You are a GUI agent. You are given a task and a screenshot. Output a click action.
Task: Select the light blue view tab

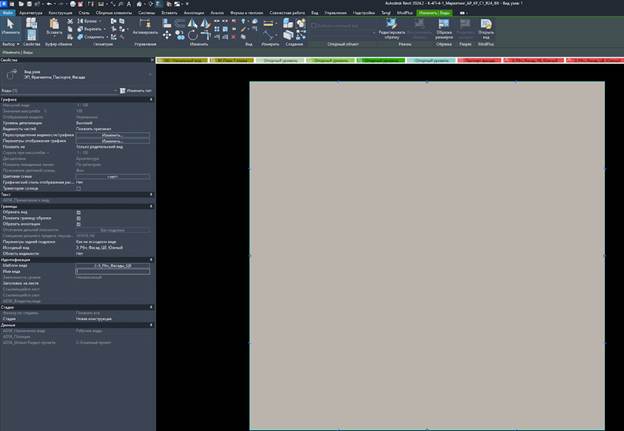(431, 60)
